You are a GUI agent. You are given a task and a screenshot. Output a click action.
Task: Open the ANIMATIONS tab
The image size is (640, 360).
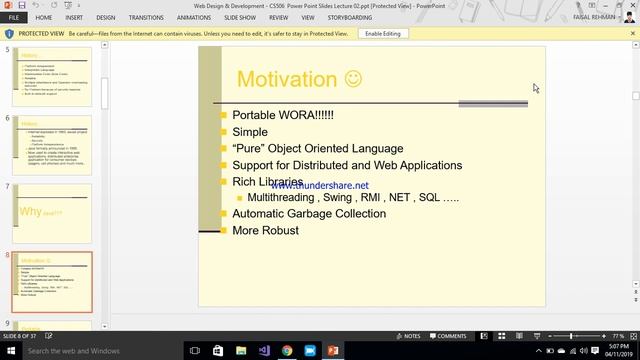[x=194, y=18]
